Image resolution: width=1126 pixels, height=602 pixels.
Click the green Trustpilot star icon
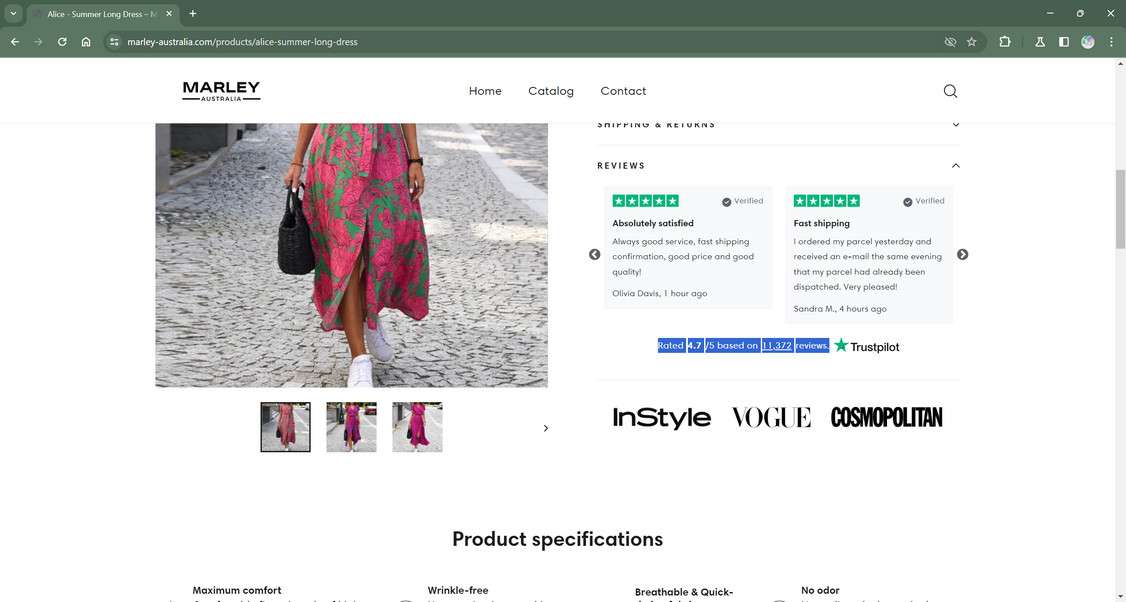point(841,345)
